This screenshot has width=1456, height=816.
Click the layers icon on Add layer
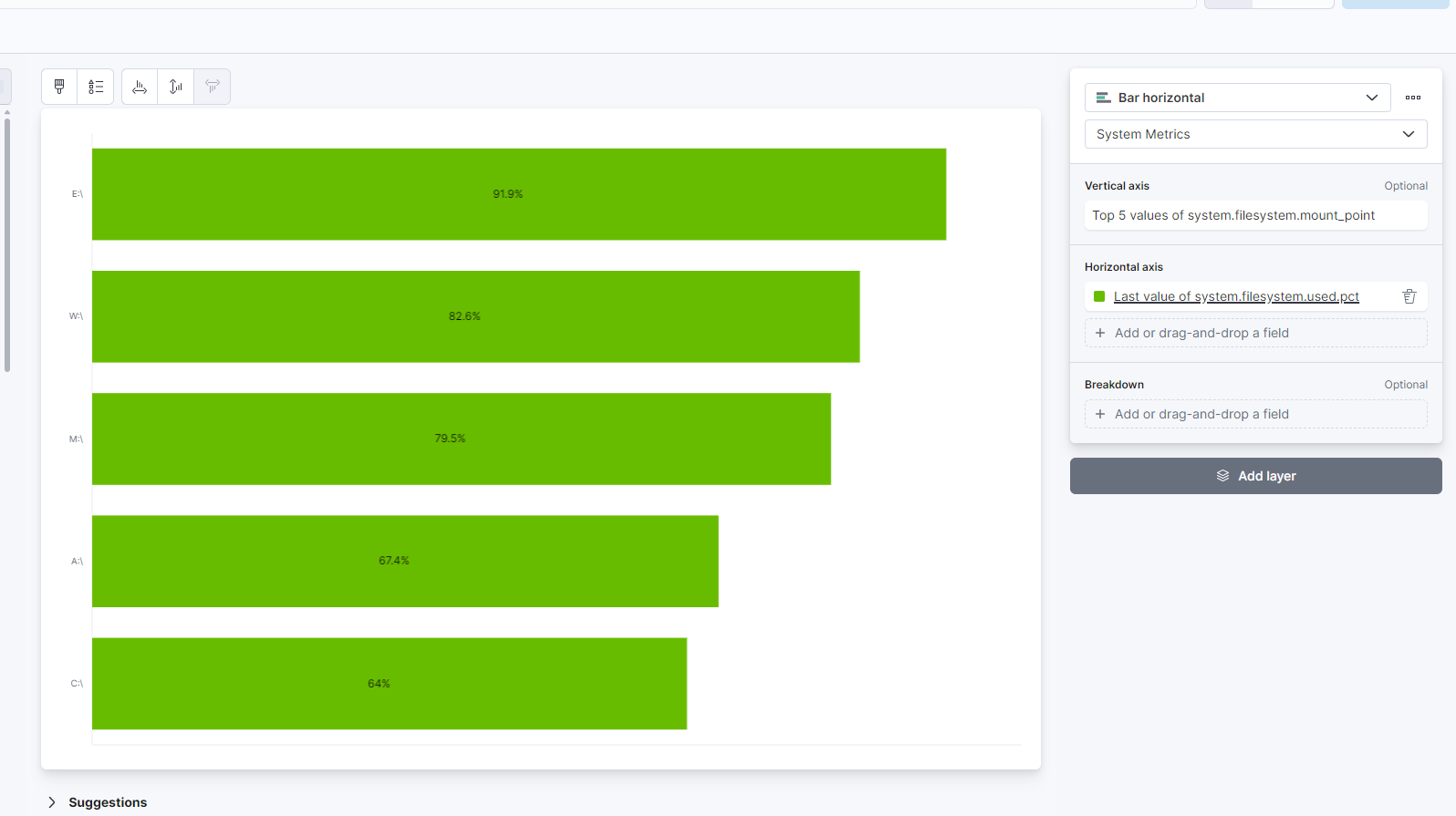point(1222,476)
